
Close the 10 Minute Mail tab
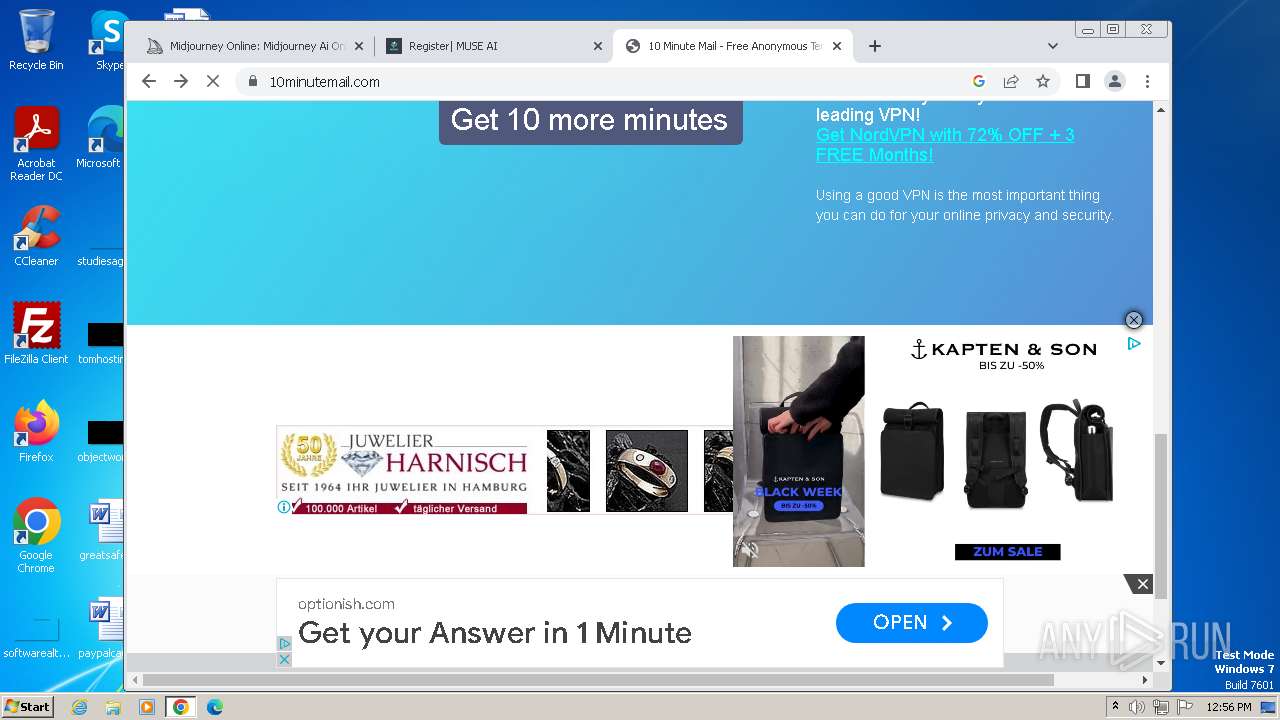point(837,46)
